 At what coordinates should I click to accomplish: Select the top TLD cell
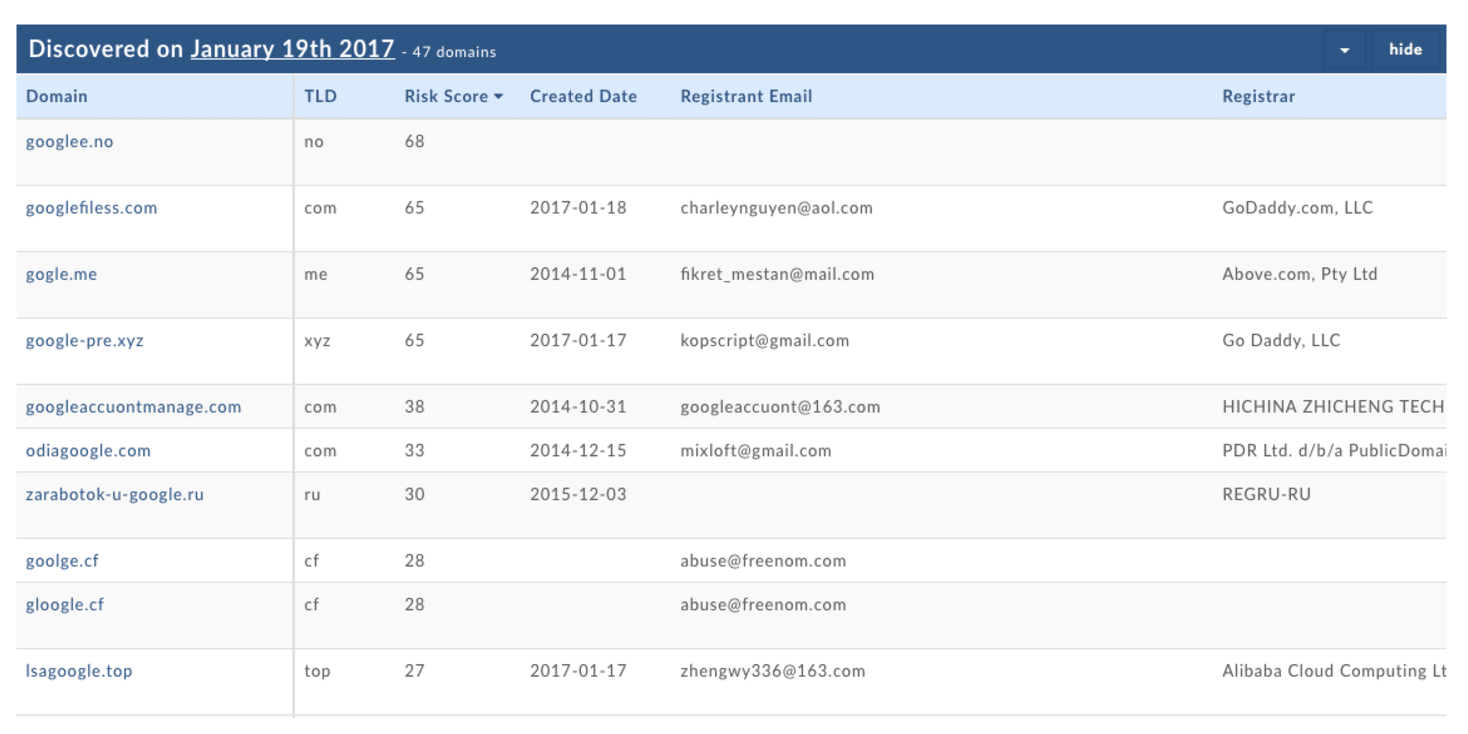317,671
